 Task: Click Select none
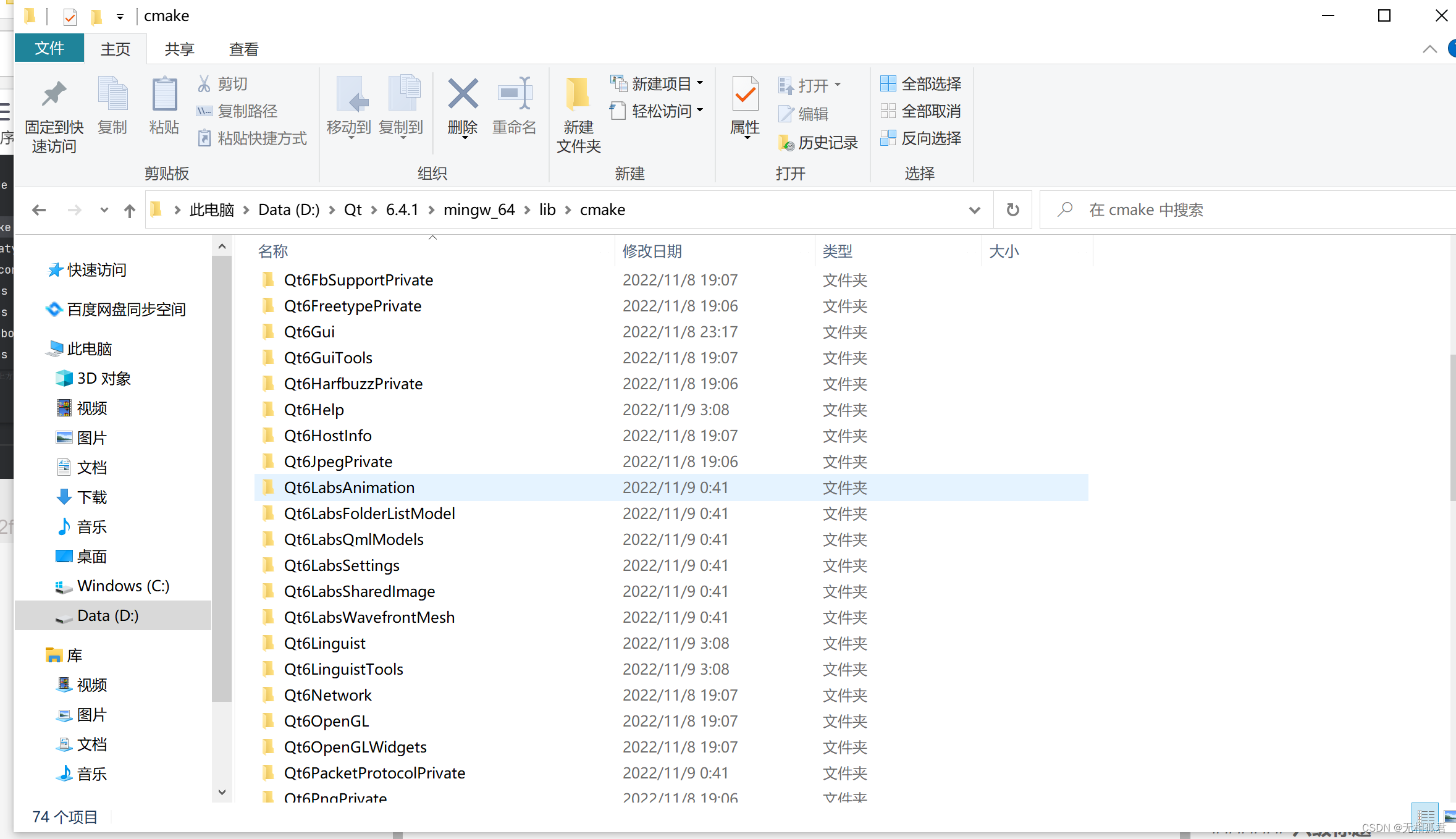(921, 111)
